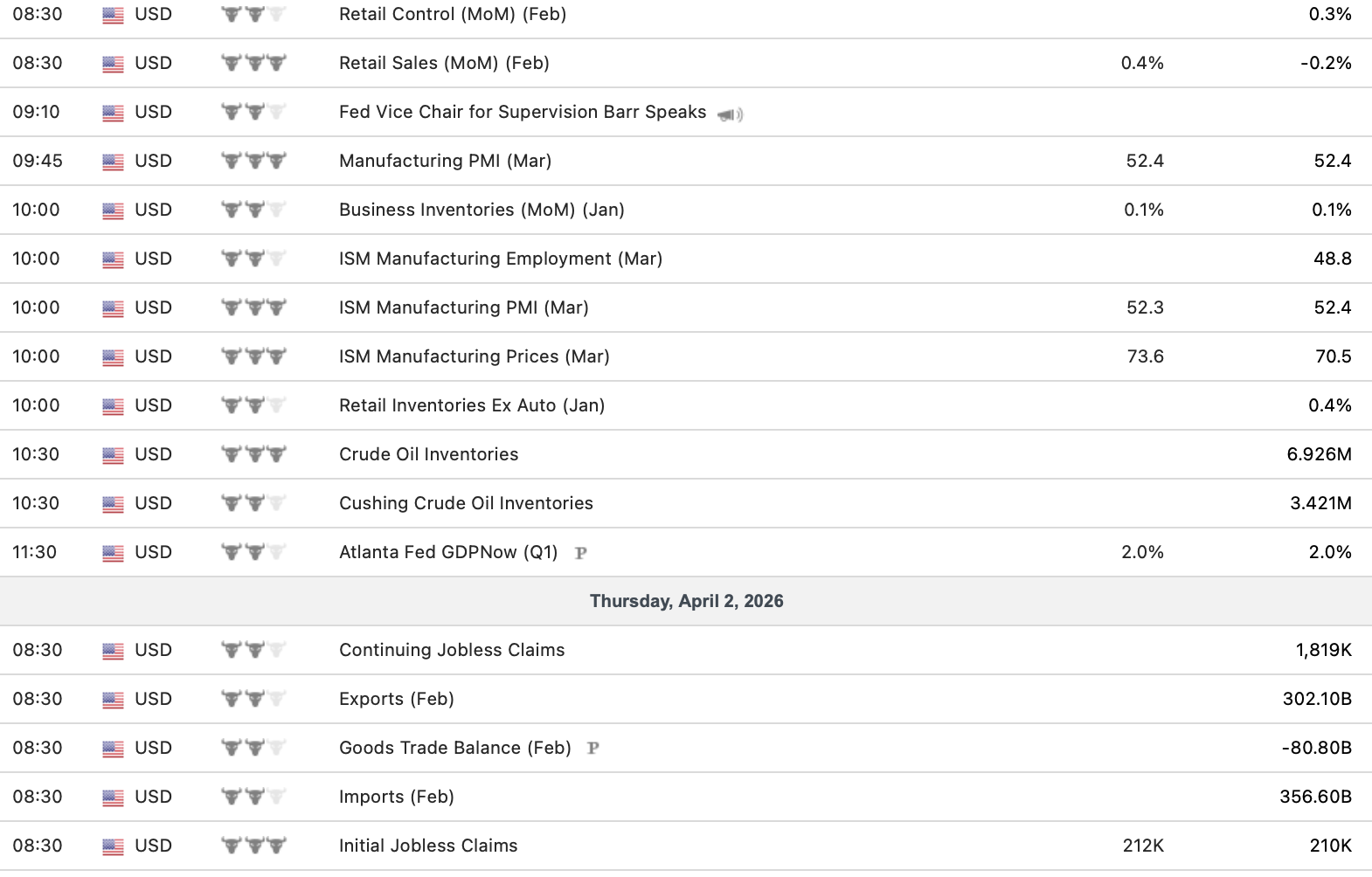Screen dimensions: 1372x877
Task: Click the US flag in the Exports (Feb) row
Action: coord(113,700)
